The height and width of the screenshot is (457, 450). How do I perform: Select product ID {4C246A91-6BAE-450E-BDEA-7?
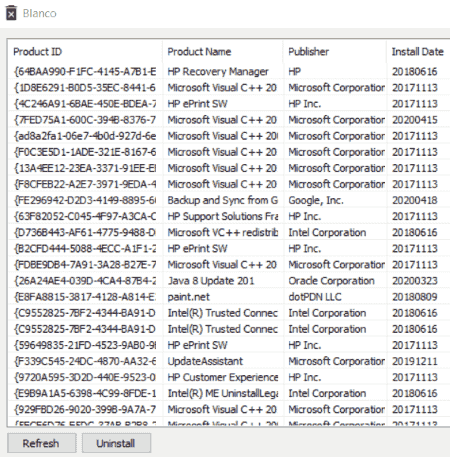tap(85, 104)
